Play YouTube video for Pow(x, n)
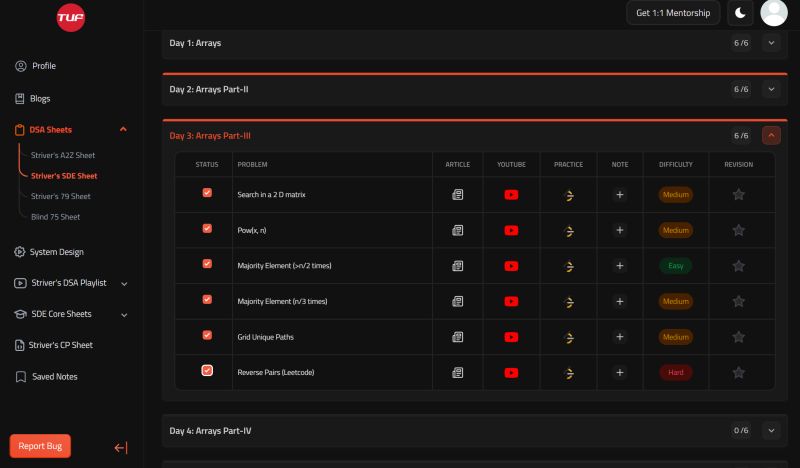This screenshot has width=800, height=468. (511, 230)
